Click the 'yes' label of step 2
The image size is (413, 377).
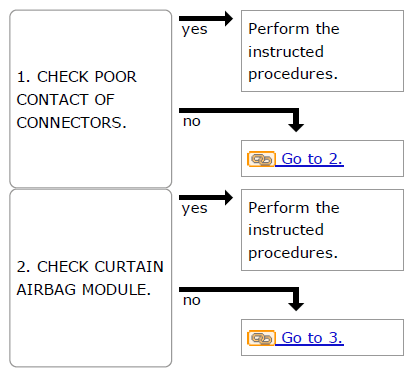(195, 209)
